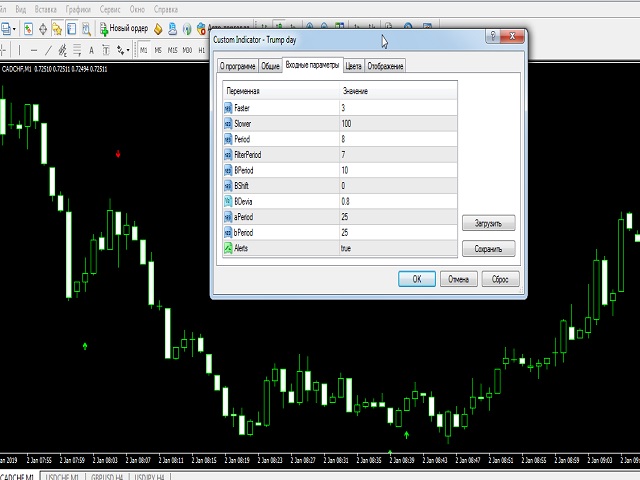Open the Data Window crosshair icon
The height and width of the screenshot is (480, 640).
43,29
